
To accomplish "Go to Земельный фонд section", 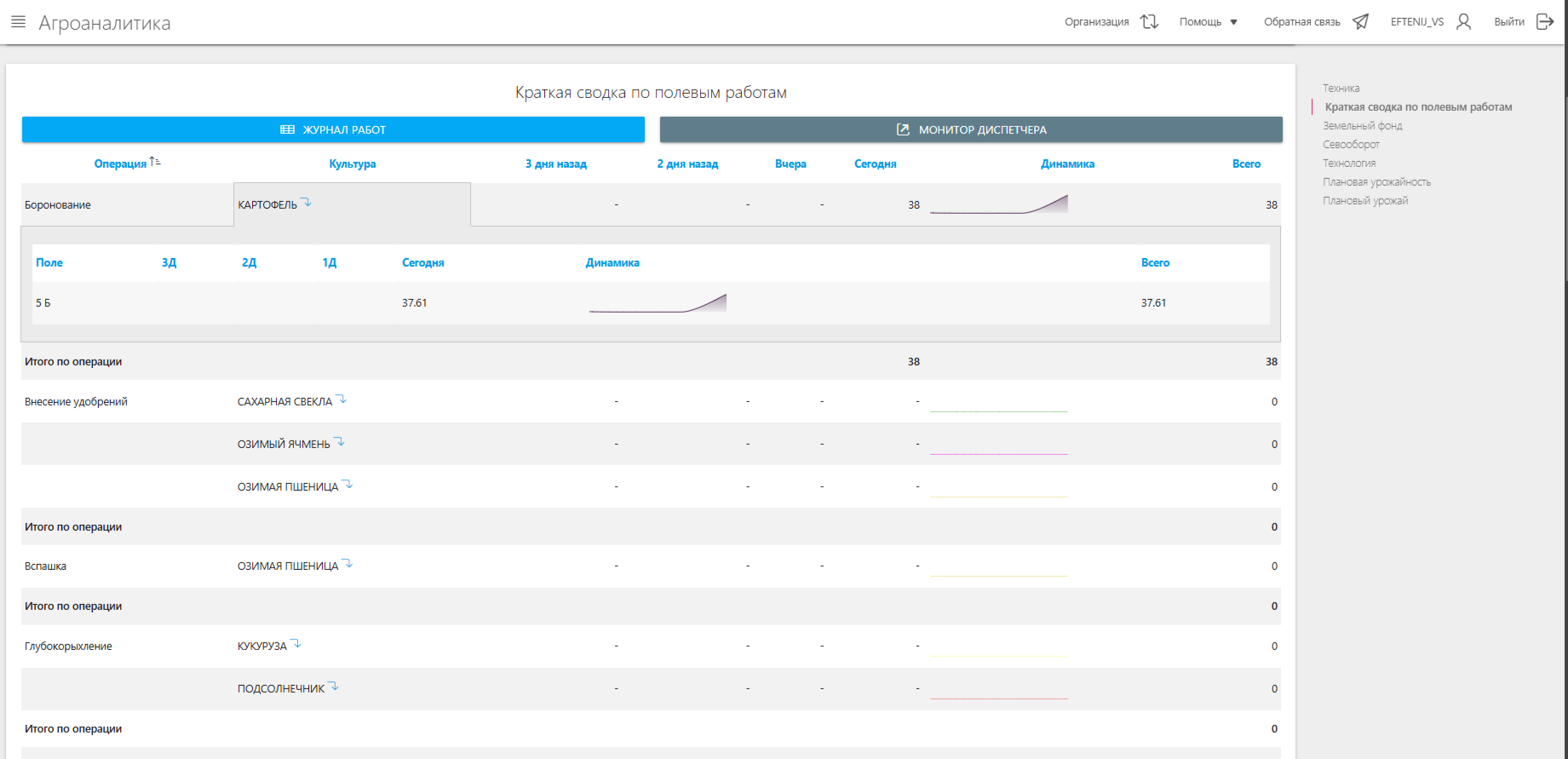I will coord(1362,126).
